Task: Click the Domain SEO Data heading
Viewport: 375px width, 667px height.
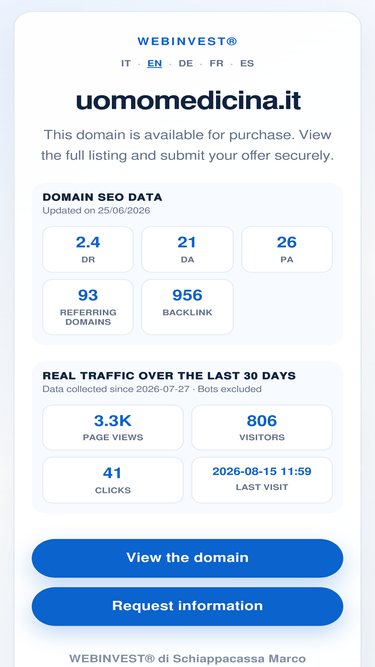Action: coord(102,197)
